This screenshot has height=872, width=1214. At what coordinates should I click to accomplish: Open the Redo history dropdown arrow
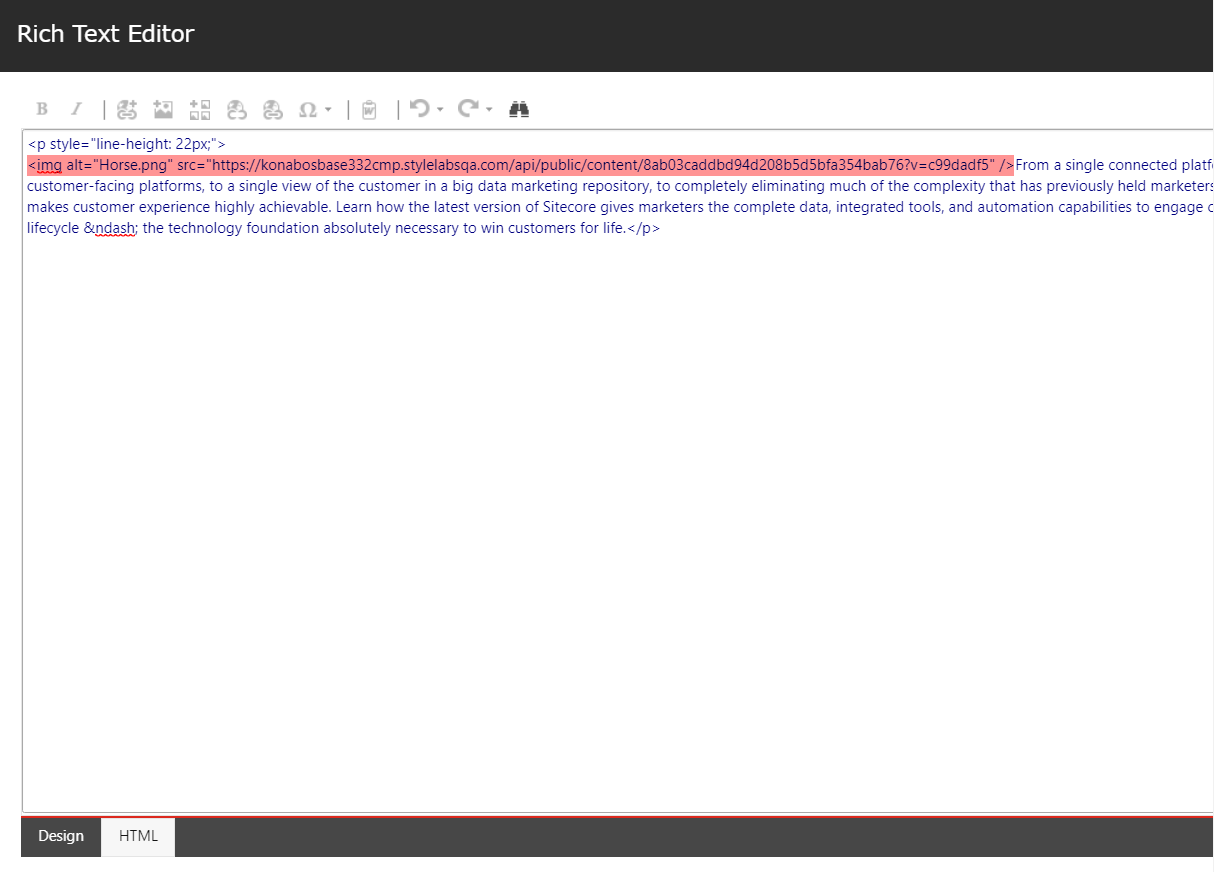(x=489, y=109)
